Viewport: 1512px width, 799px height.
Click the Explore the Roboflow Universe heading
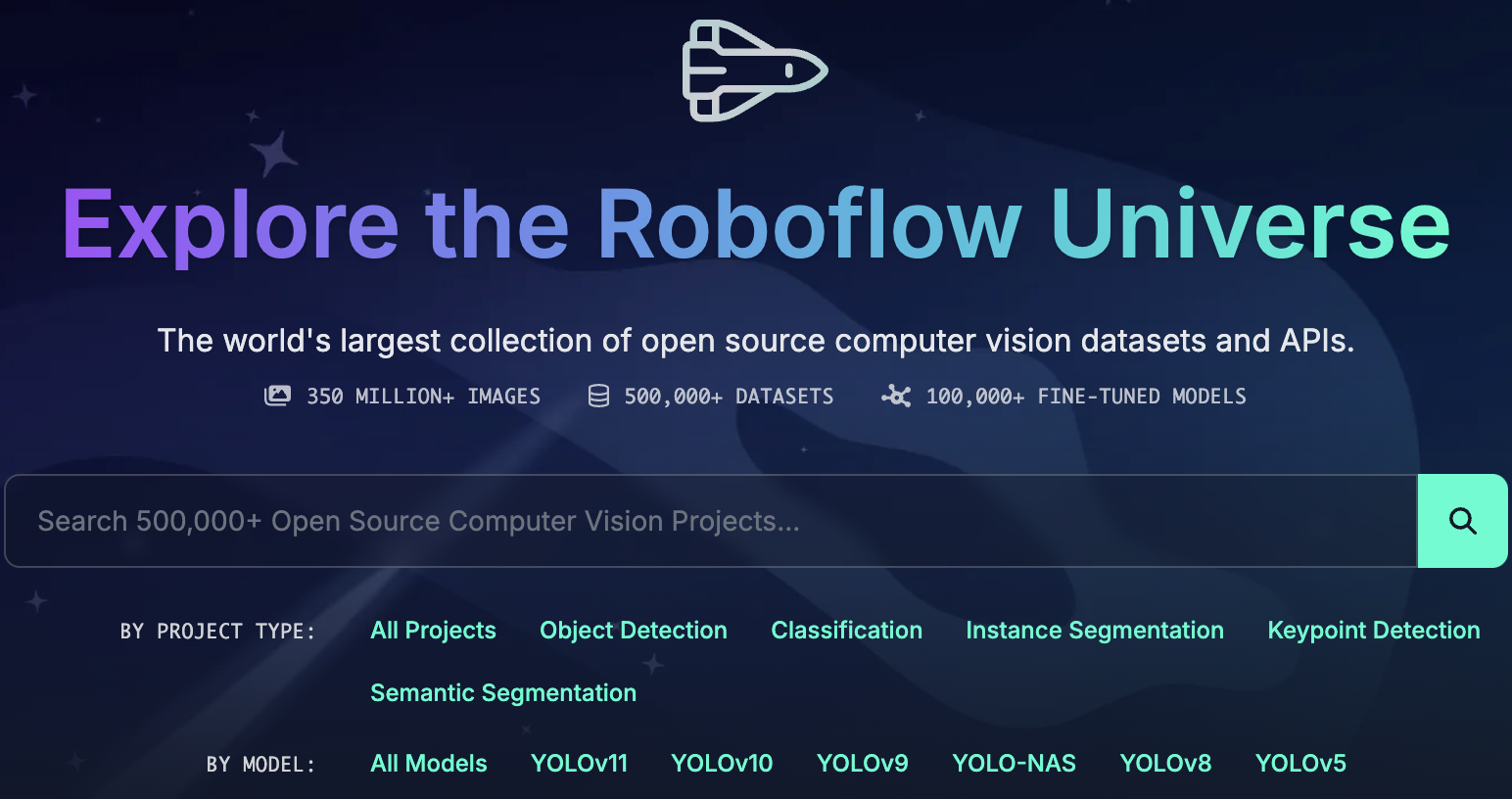[756, 225]
